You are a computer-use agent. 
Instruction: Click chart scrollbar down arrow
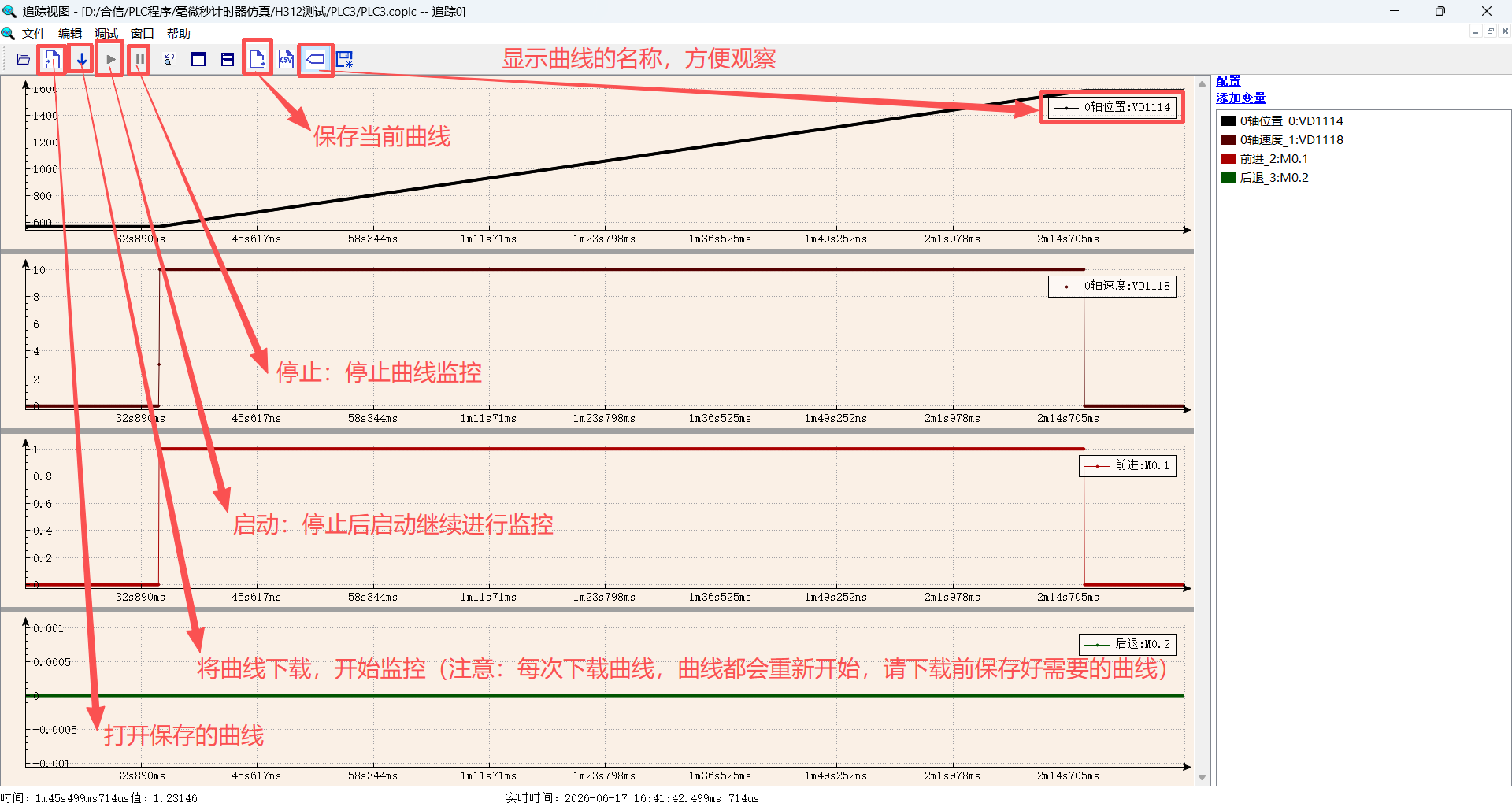[x=1202, y=777]
